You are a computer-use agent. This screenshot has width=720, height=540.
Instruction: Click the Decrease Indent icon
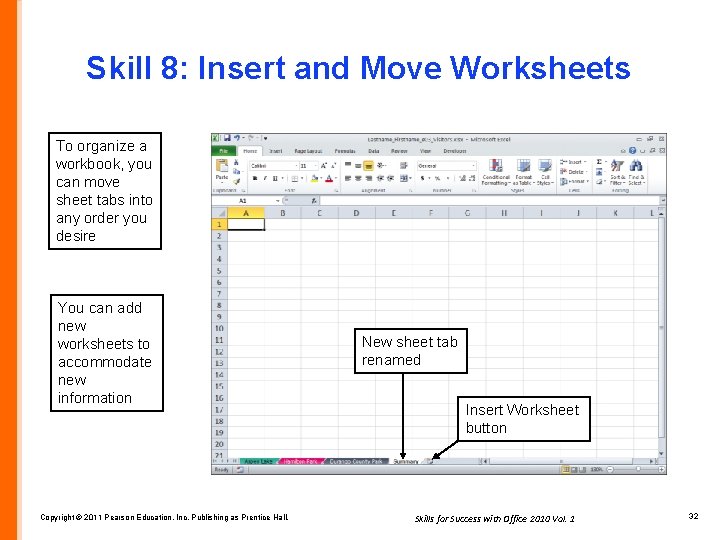[381, 178]
